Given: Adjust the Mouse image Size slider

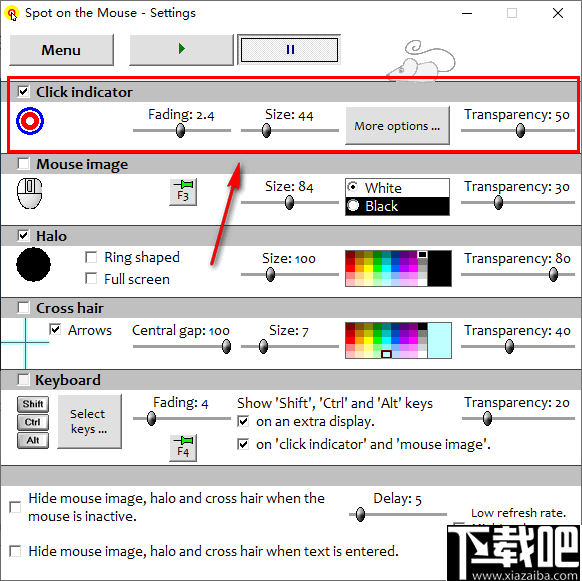Looking at the screenshot, I should (289, 203).
